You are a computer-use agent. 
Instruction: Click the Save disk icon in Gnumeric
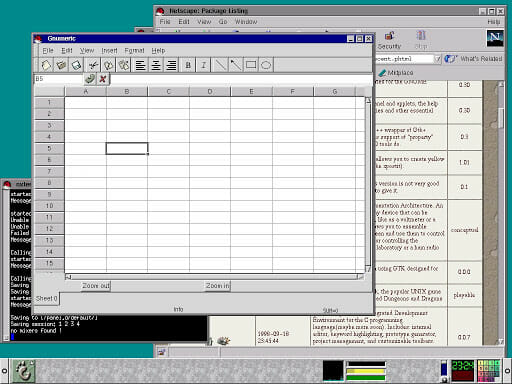pos(76,65)
